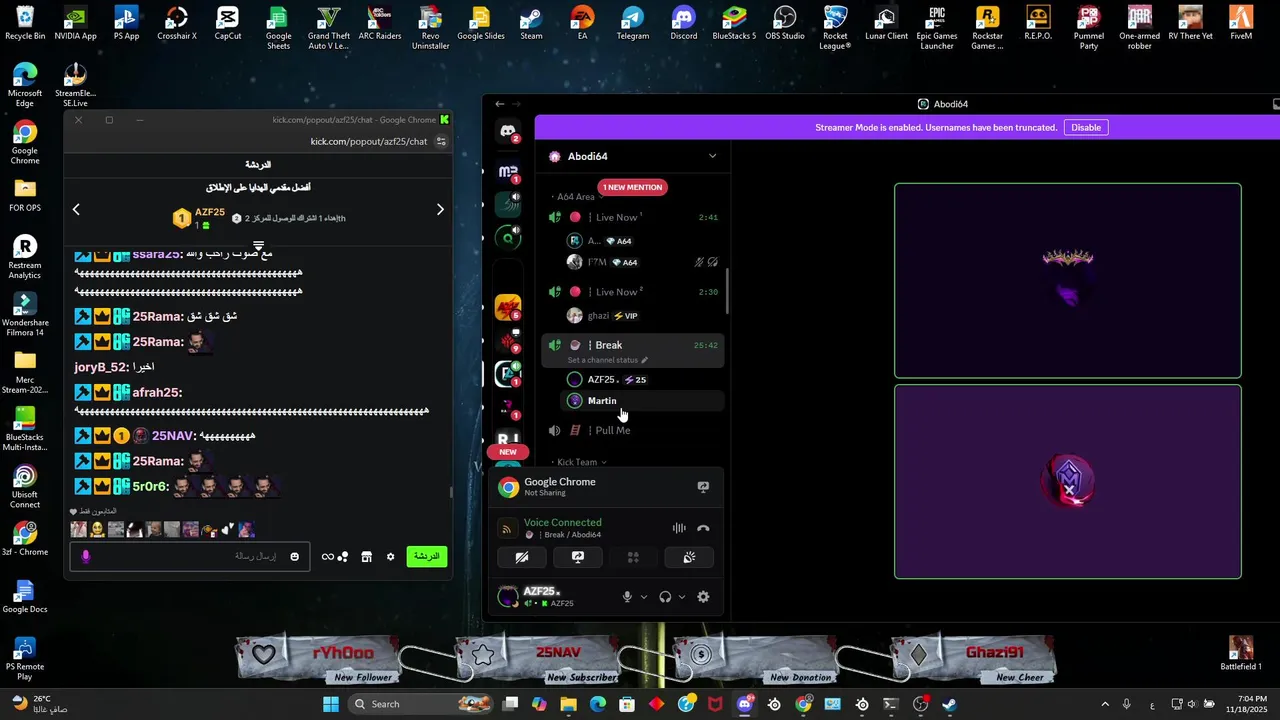Screen dimensions: 1280x720
Task: Select user ghazi VIP in voice list
Action: tap(642, 316)
